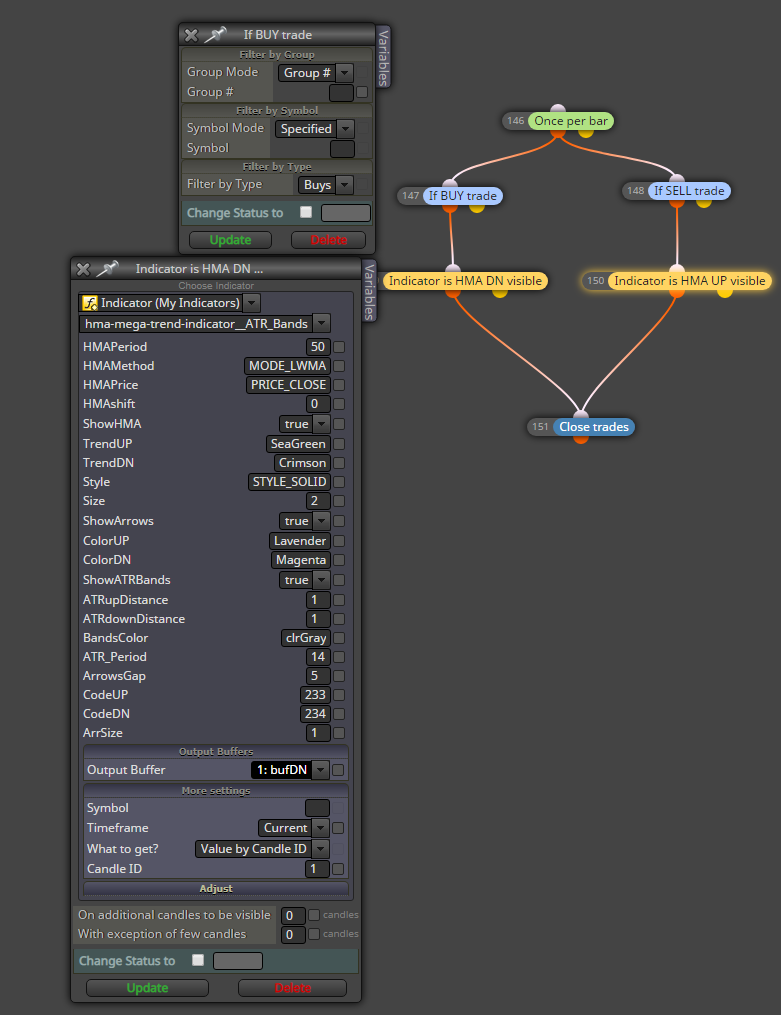Click ColorDN Magenta color field
Viewport: 781px width, 1015px height.
(301, 560)
